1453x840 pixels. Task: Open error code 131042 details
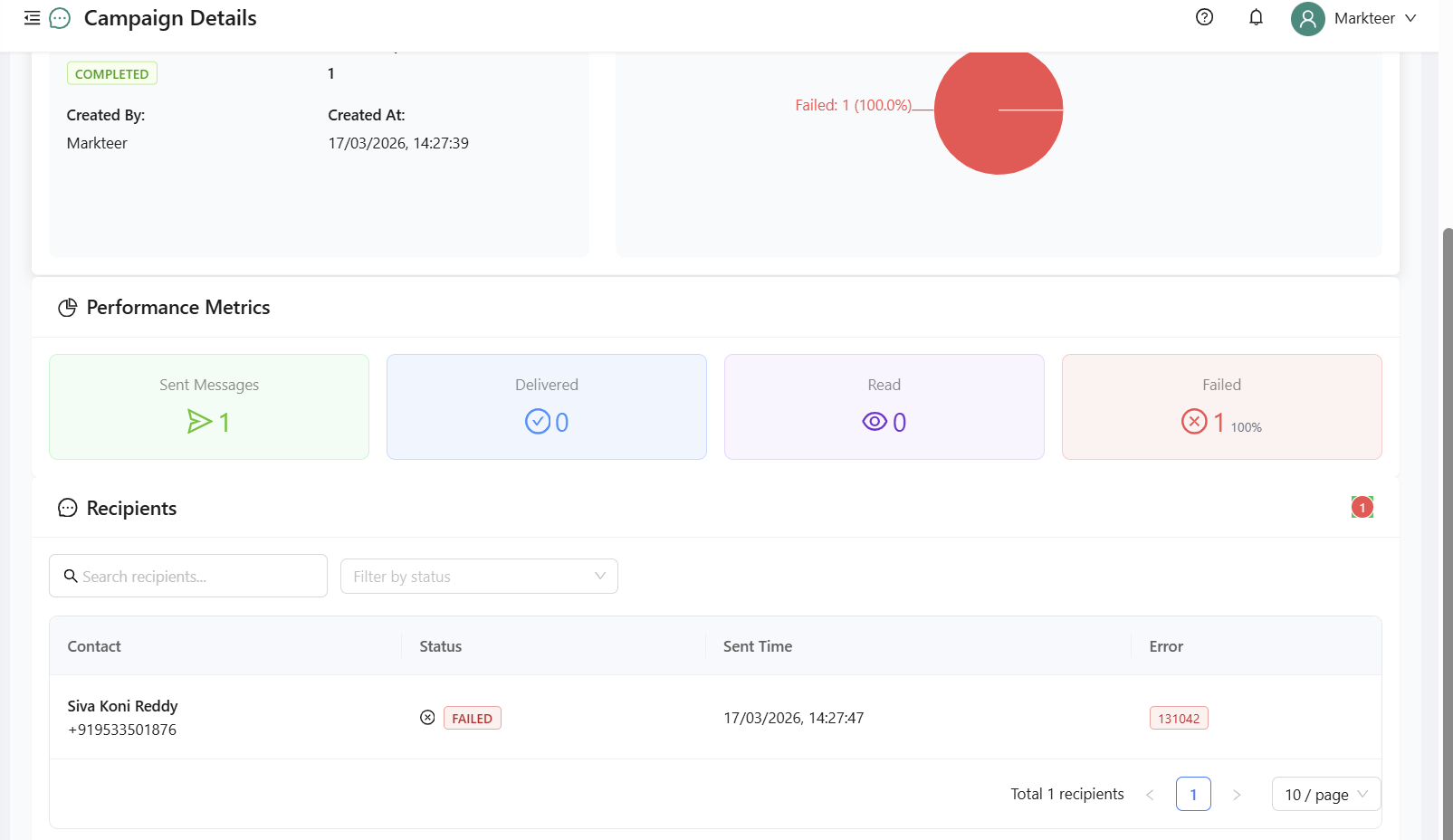coord(1179,717)
